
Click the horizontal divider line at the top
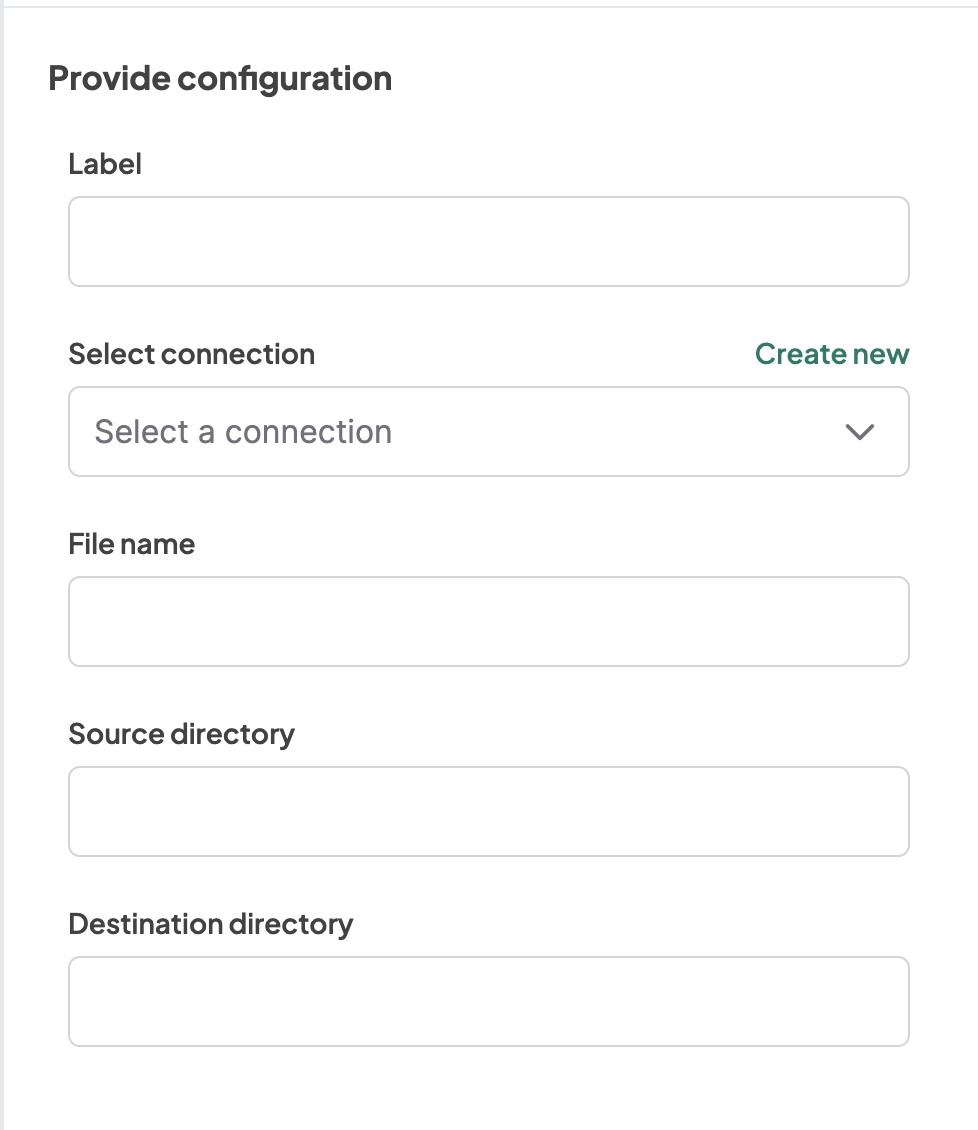488,6
